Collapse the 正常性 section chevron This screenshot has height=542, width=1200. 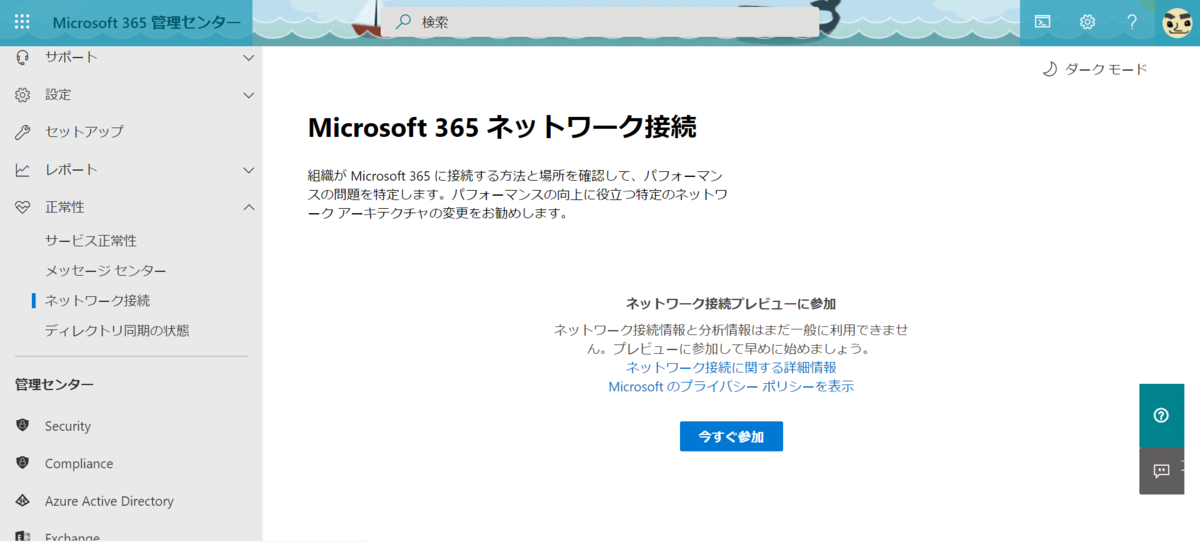click(x=249, y=207)
